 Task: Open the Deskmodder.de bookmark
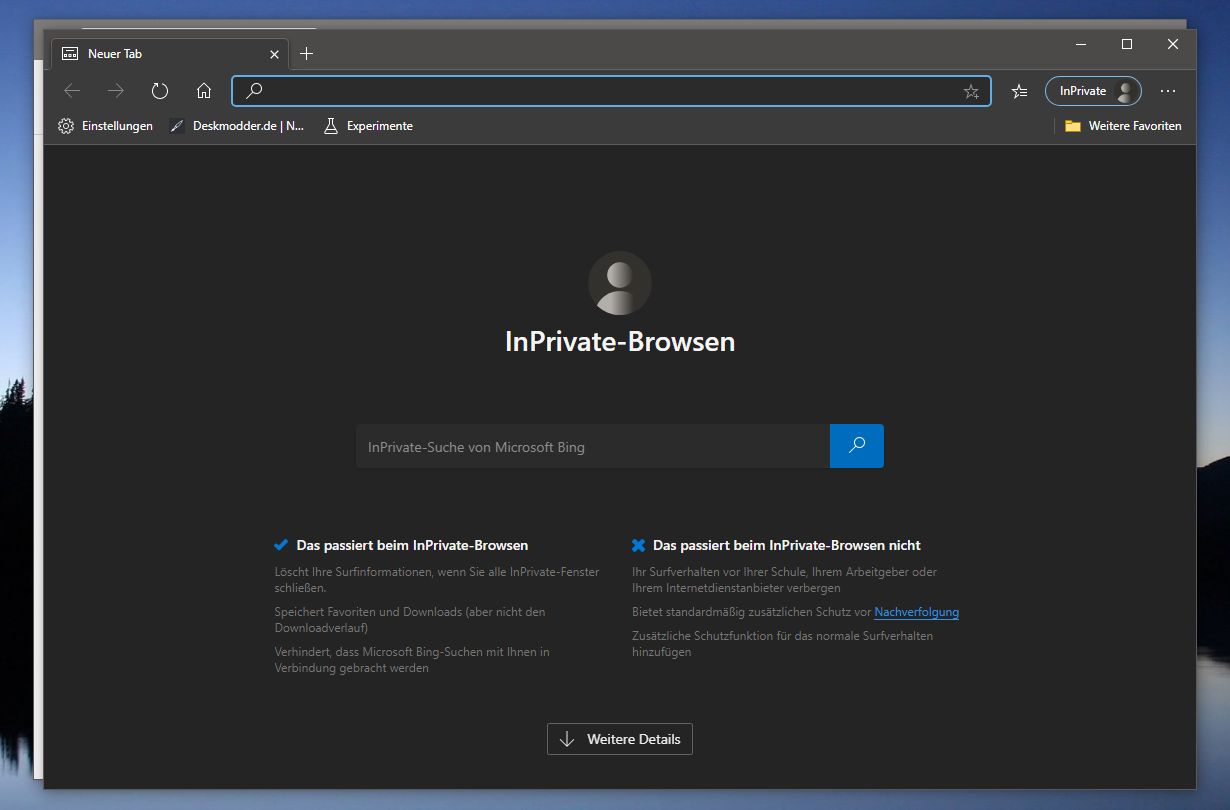[237, 126]
